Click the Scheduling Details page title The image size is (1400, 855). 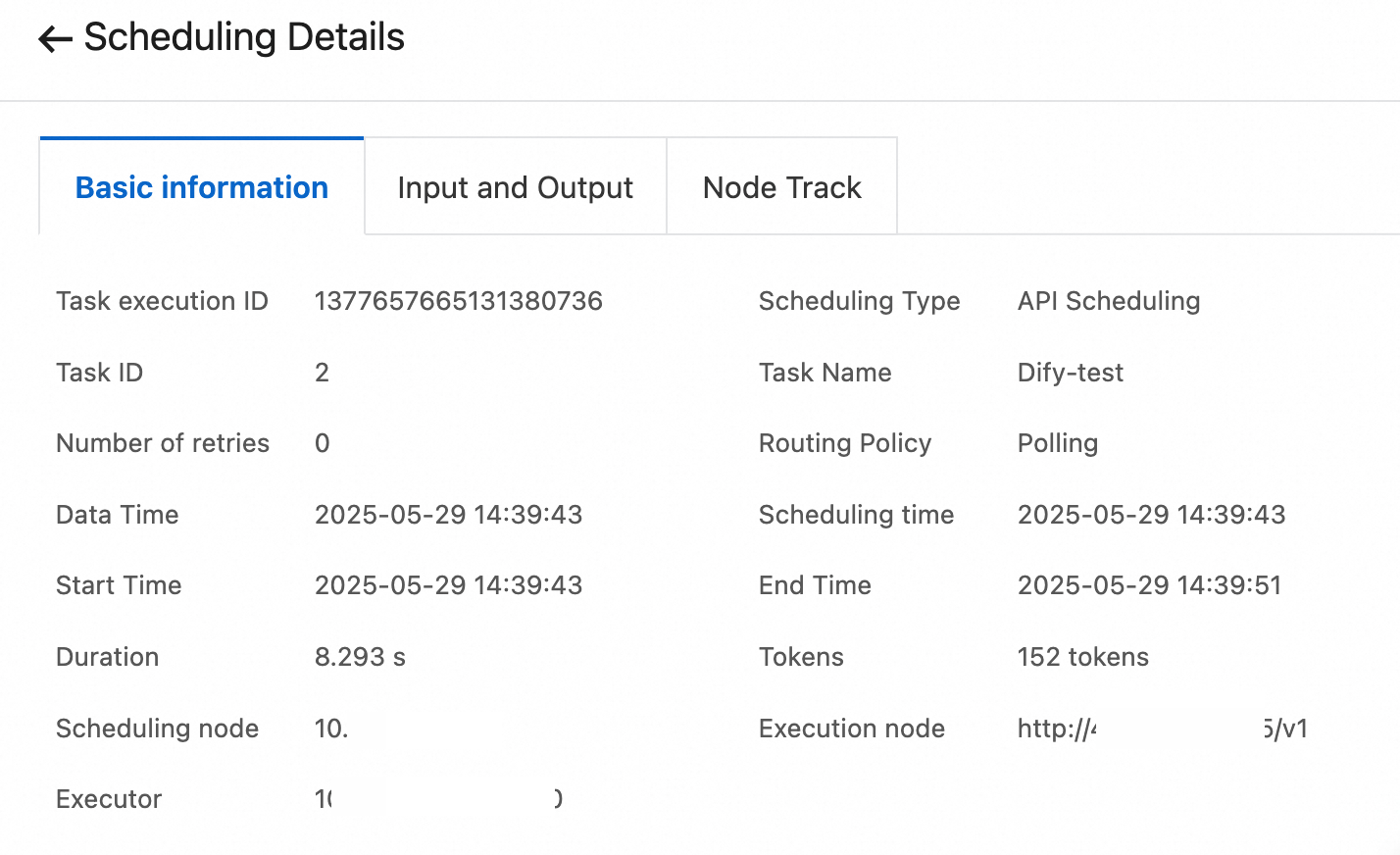244,37
